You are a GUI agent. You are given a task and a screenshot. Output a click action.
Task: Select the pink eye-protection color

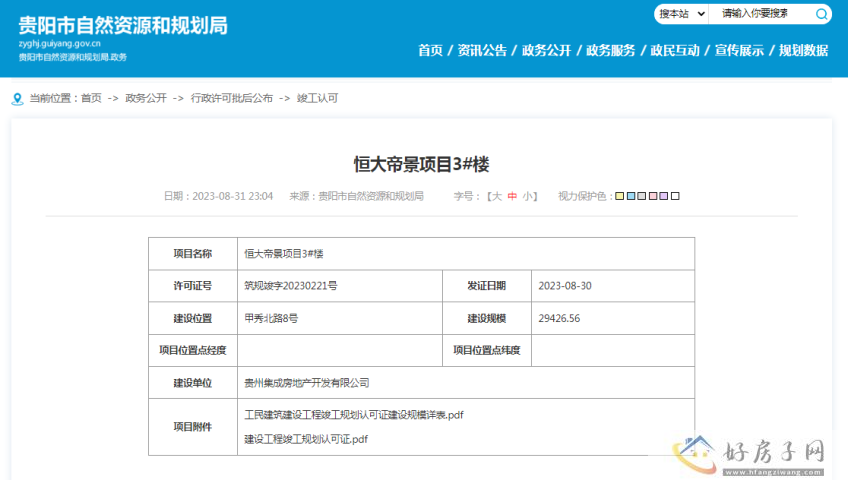pyautogui.click(x=653, y=196)
